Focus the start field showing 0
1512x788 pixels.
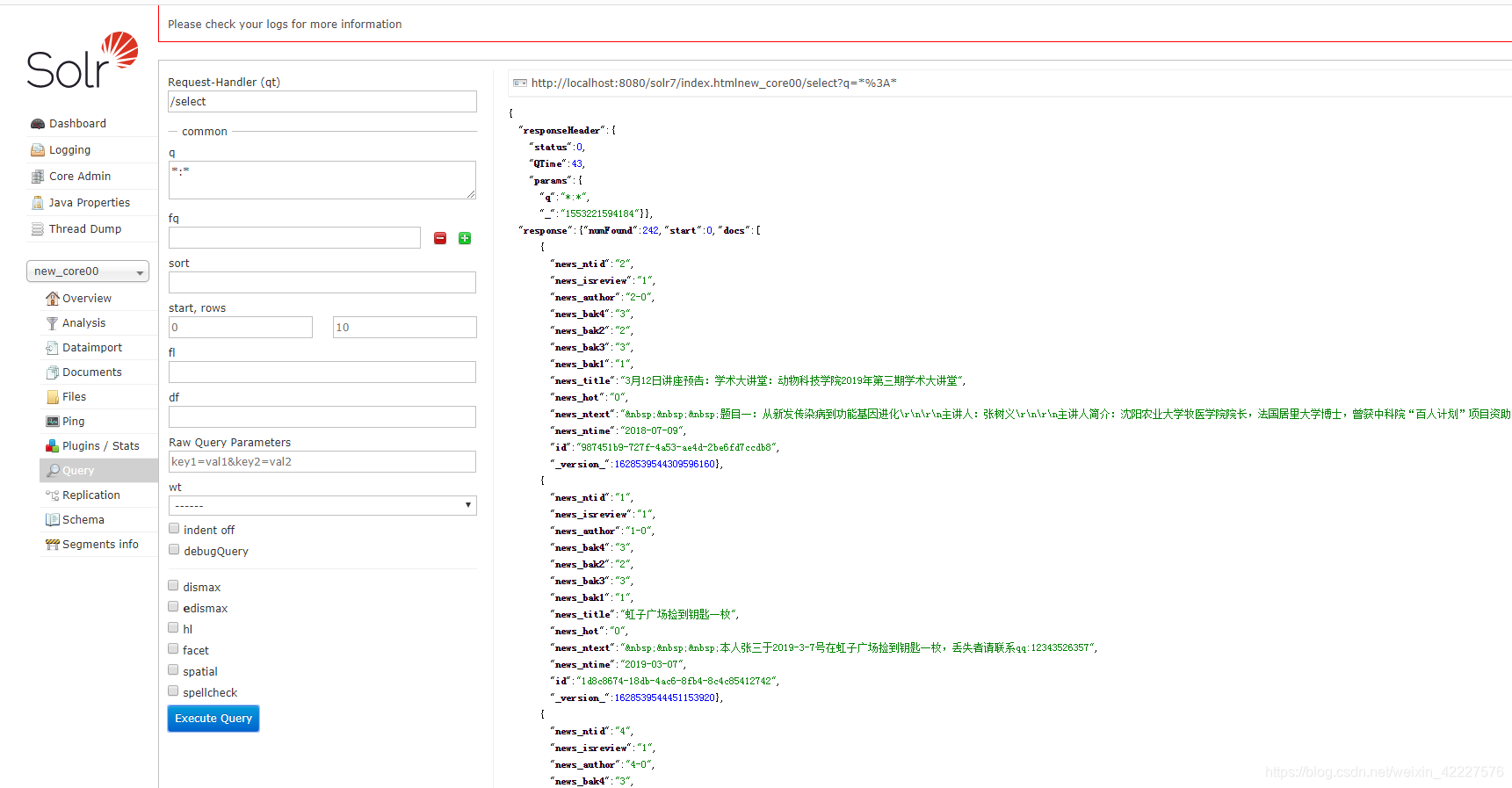coord(241,327)
